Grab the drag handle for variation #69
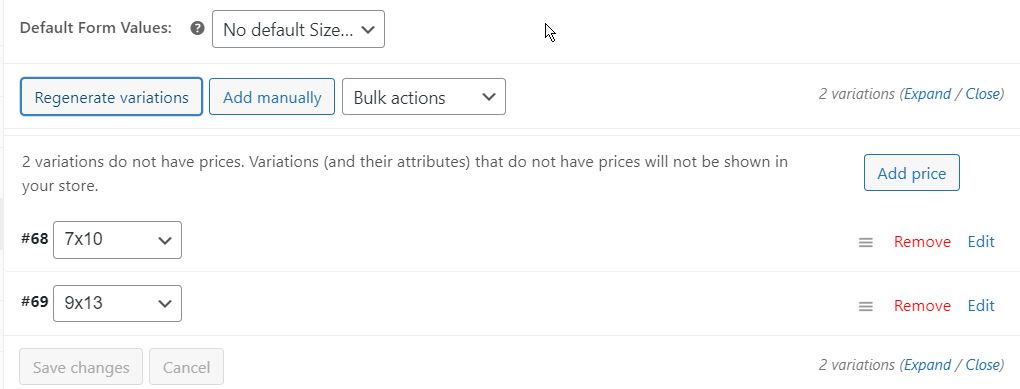 pyautogui.click(x=865, y=306)
